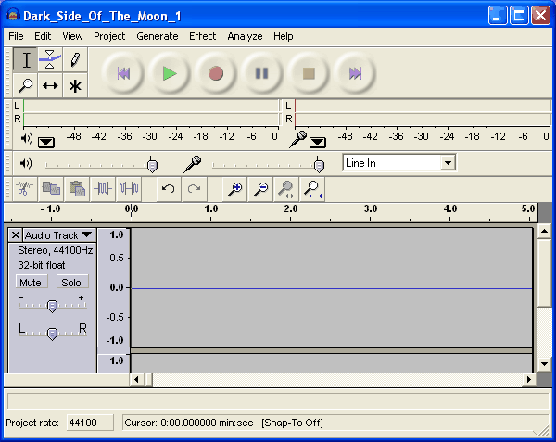Click the output meter speaker icon

26,138
